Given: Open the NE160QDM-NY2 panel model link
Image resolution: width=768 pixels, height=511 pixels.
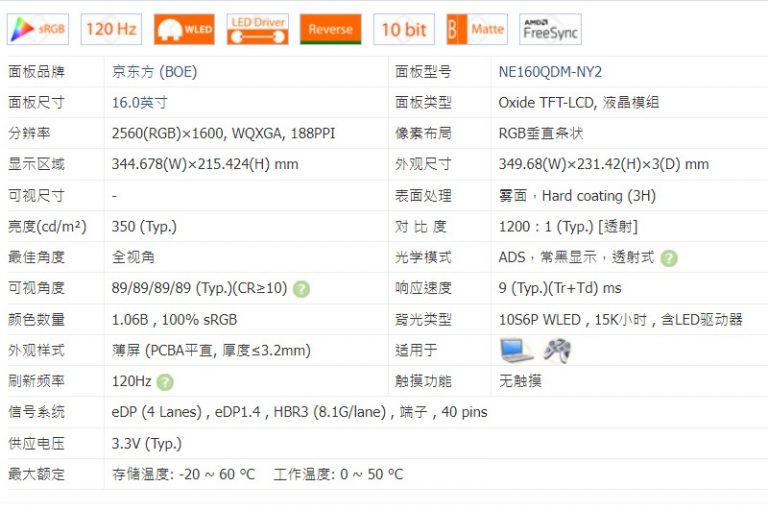Looking at the screenshot, I should [550, 72].
